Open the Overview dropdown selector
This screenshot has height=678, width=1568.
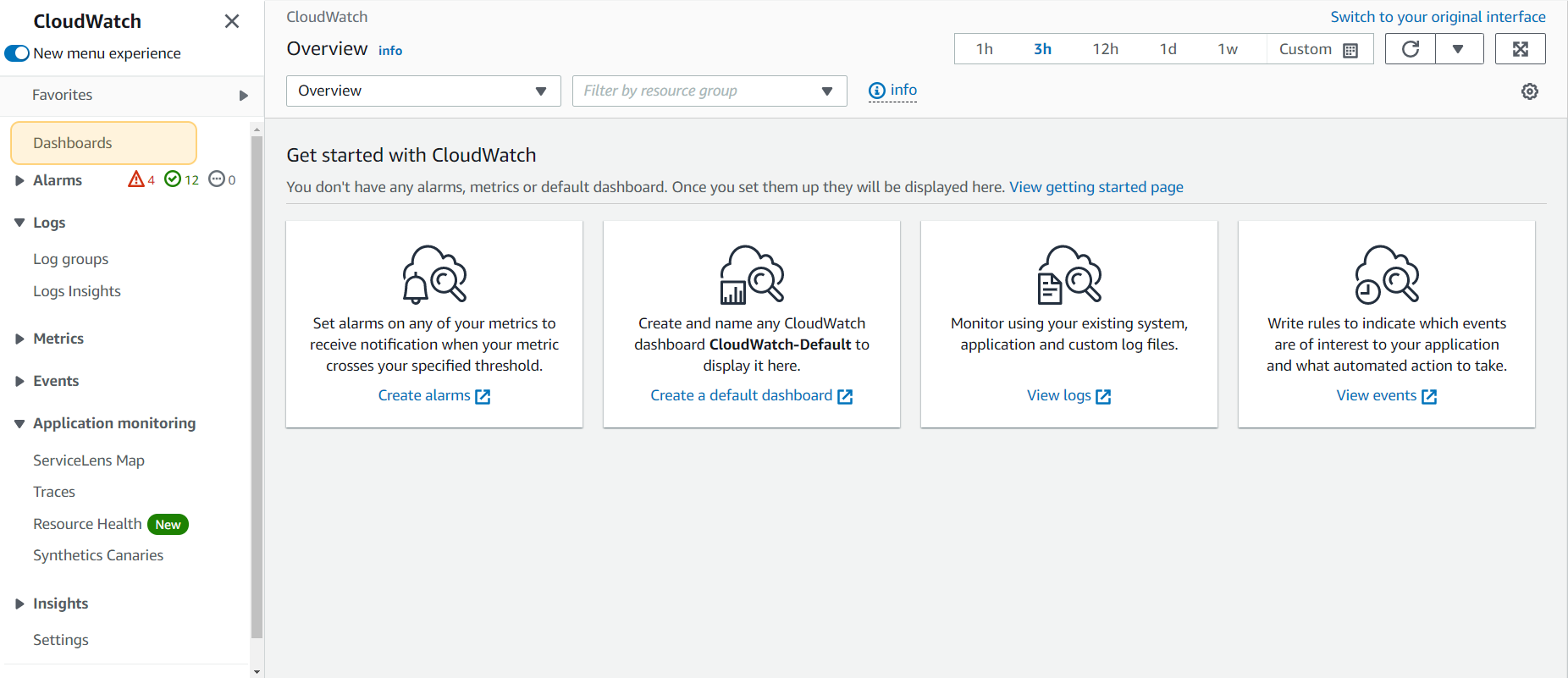(423, 91)
